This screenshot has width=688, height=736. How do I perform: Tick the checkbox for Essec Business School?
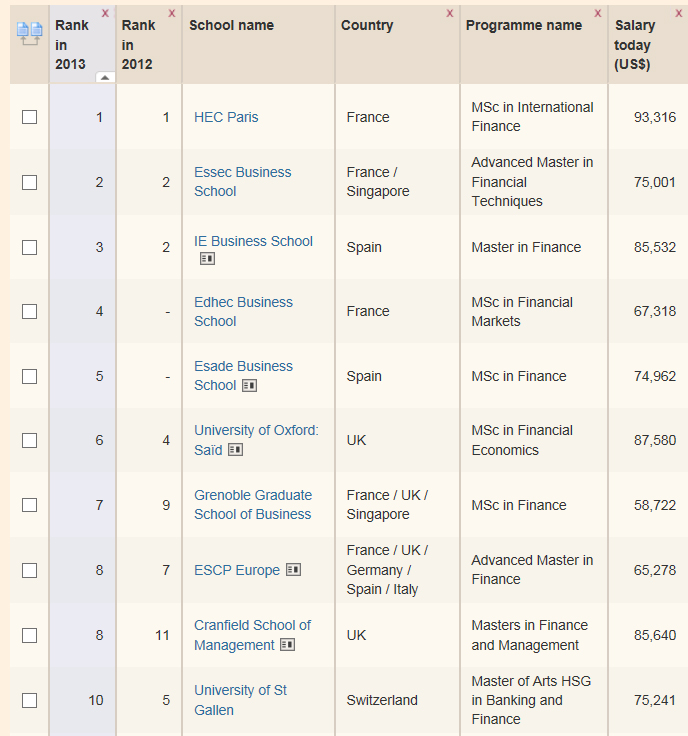(30, 182)
